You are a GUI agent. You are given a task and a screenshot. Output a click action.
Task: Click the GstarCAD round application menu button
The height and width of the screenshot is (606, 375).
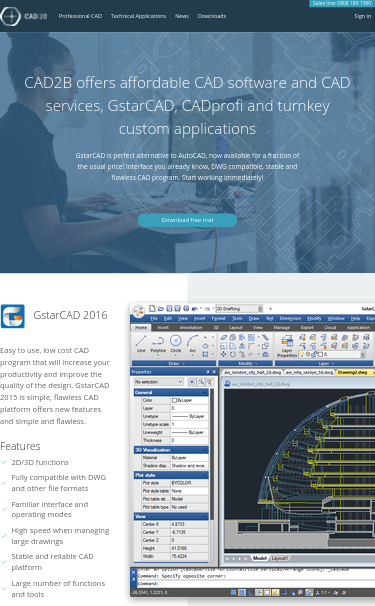[138, 312]
